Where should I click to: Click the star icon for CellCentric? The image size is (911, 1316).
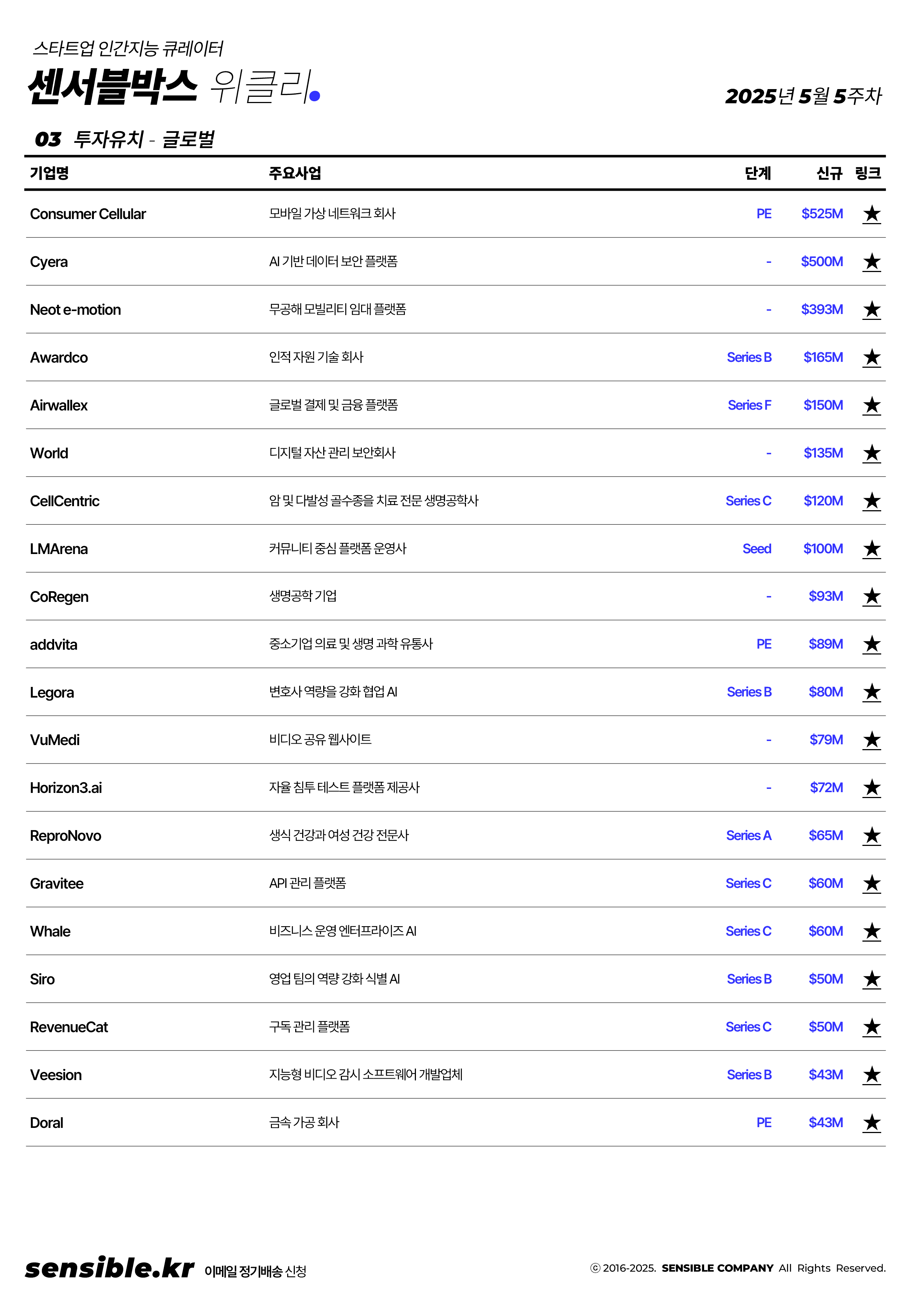(x=871, y=501)
